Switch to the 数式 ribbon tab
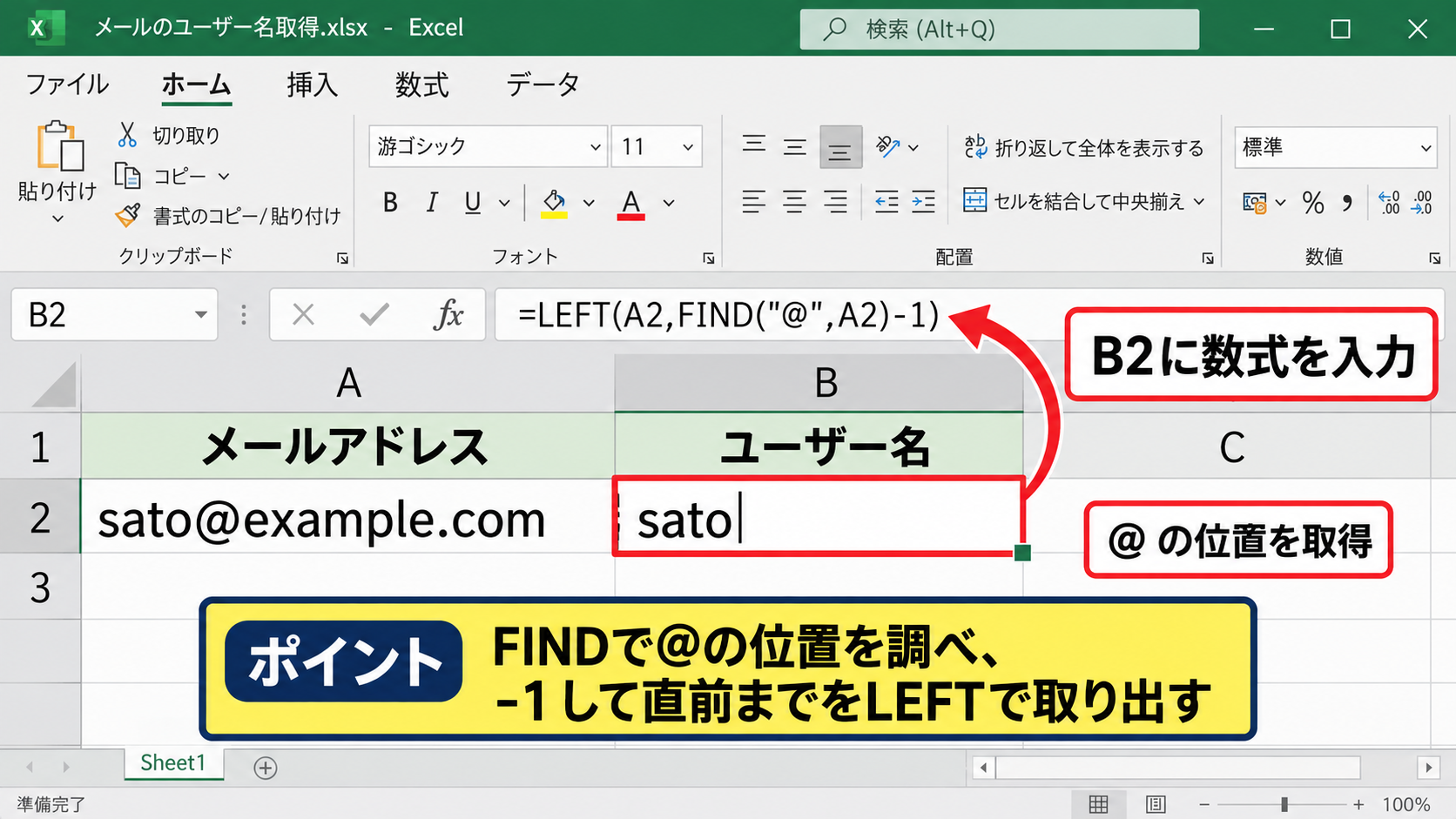This screenshot has height=819, width=1456. coord(421,84)
